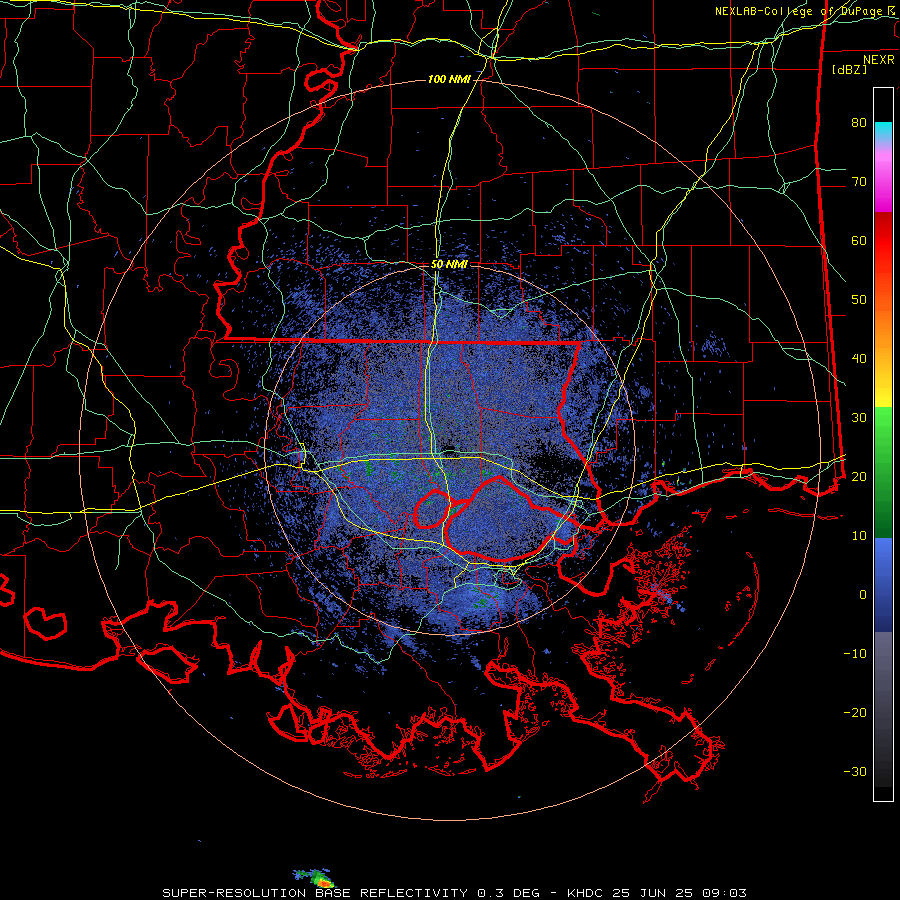Click the -20 value on dBZ scale
The image size is (900, 900).
[855, 712]
